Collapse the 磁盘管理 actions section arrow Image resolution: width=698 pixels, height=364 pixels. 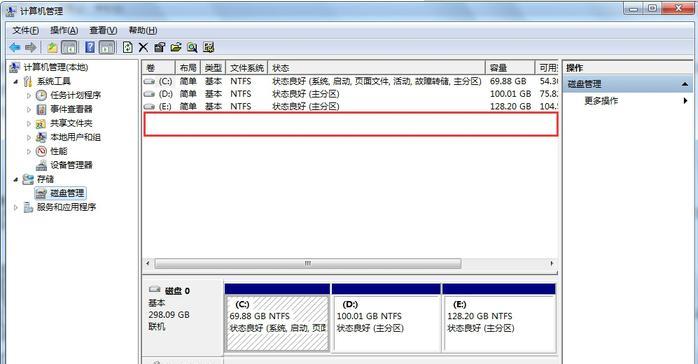[x=685, y=84]
